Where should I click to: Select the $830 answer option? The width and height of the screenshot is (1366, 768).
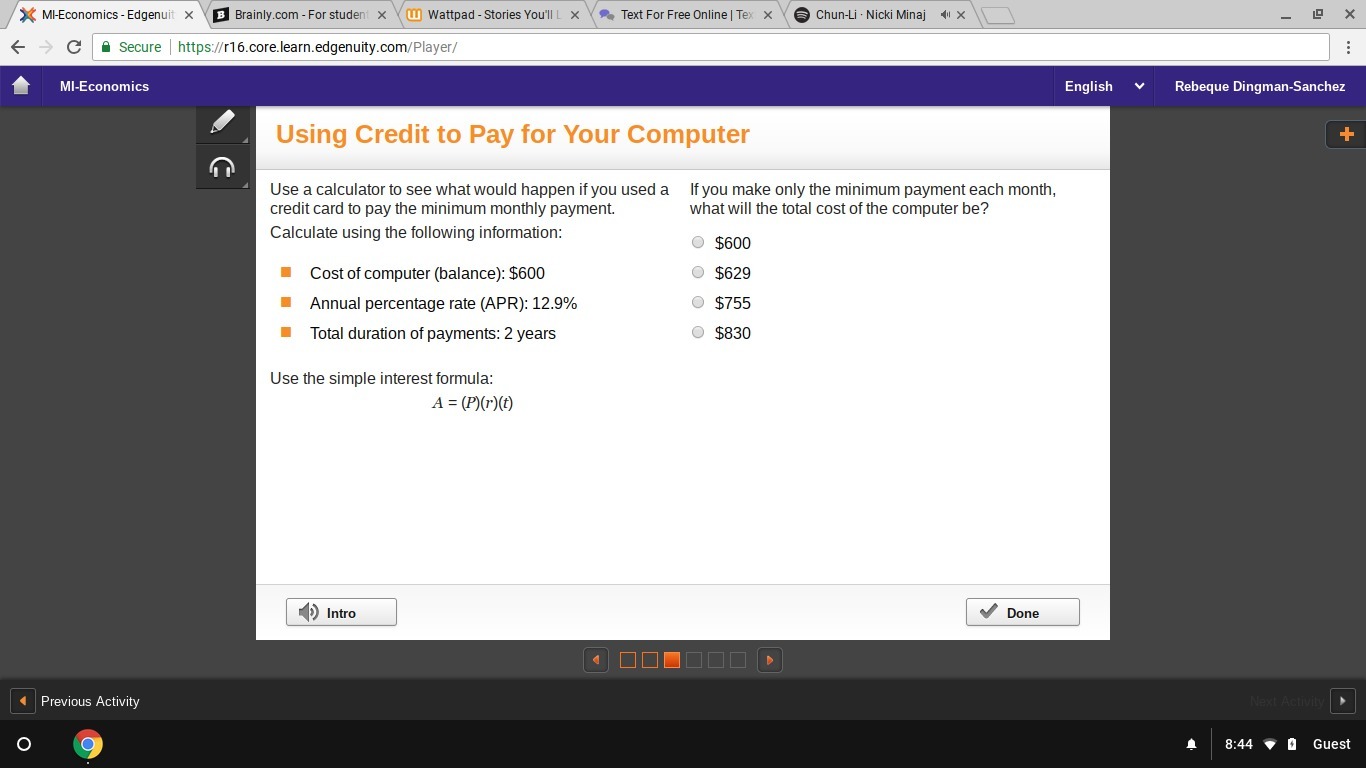(698, 332)
